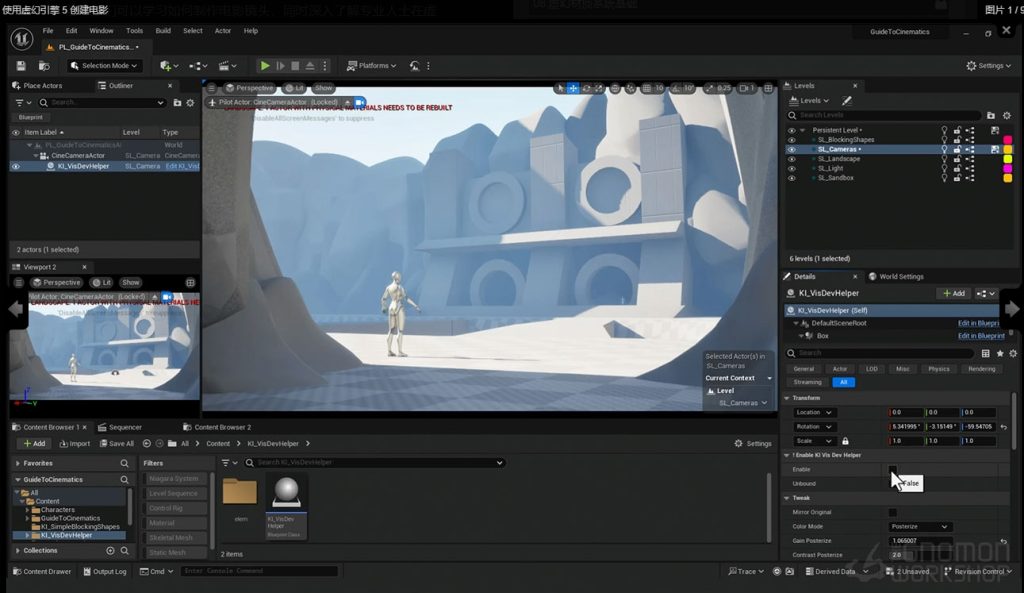Click Outliner add folder icon
The height and width of the screenshot is (593, 1024).
177,103
